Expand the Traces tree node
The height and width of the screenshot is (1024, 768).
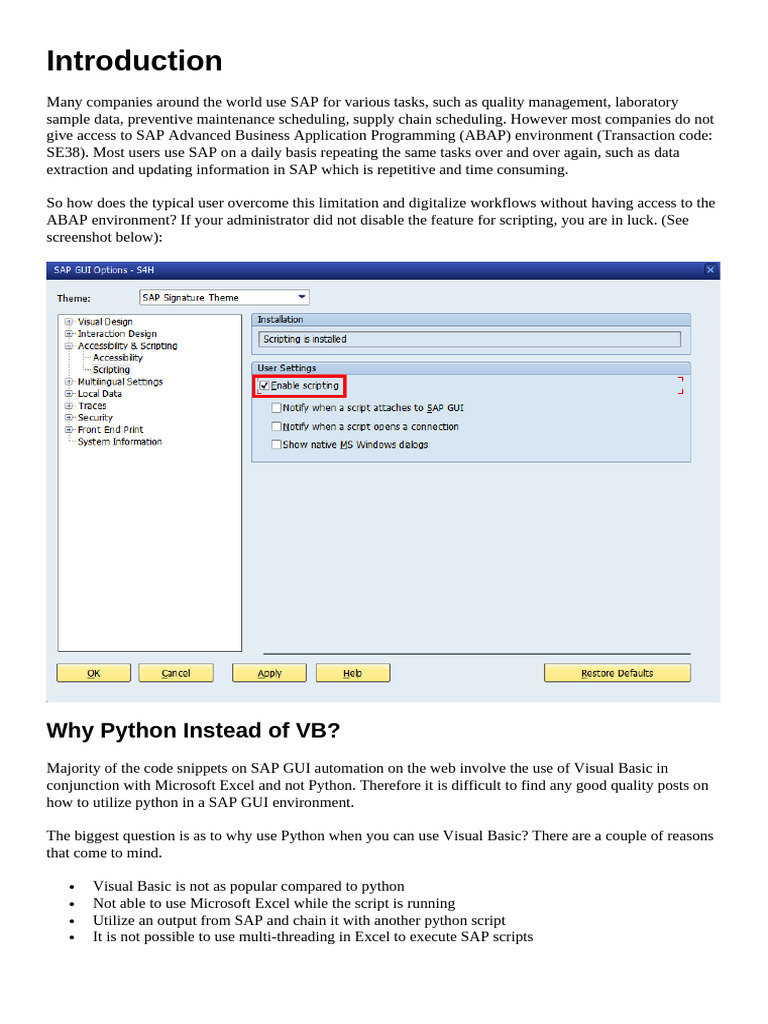(69, 406)
